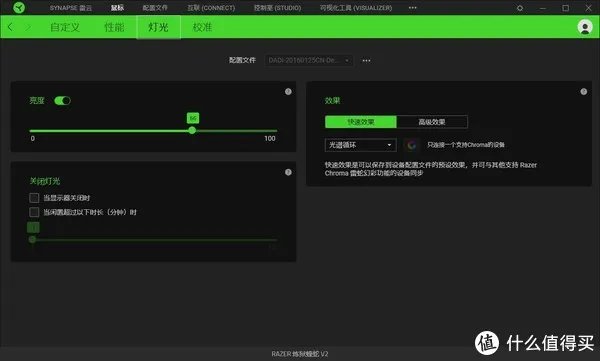Select the 高级效果 button

pos(432,122)
